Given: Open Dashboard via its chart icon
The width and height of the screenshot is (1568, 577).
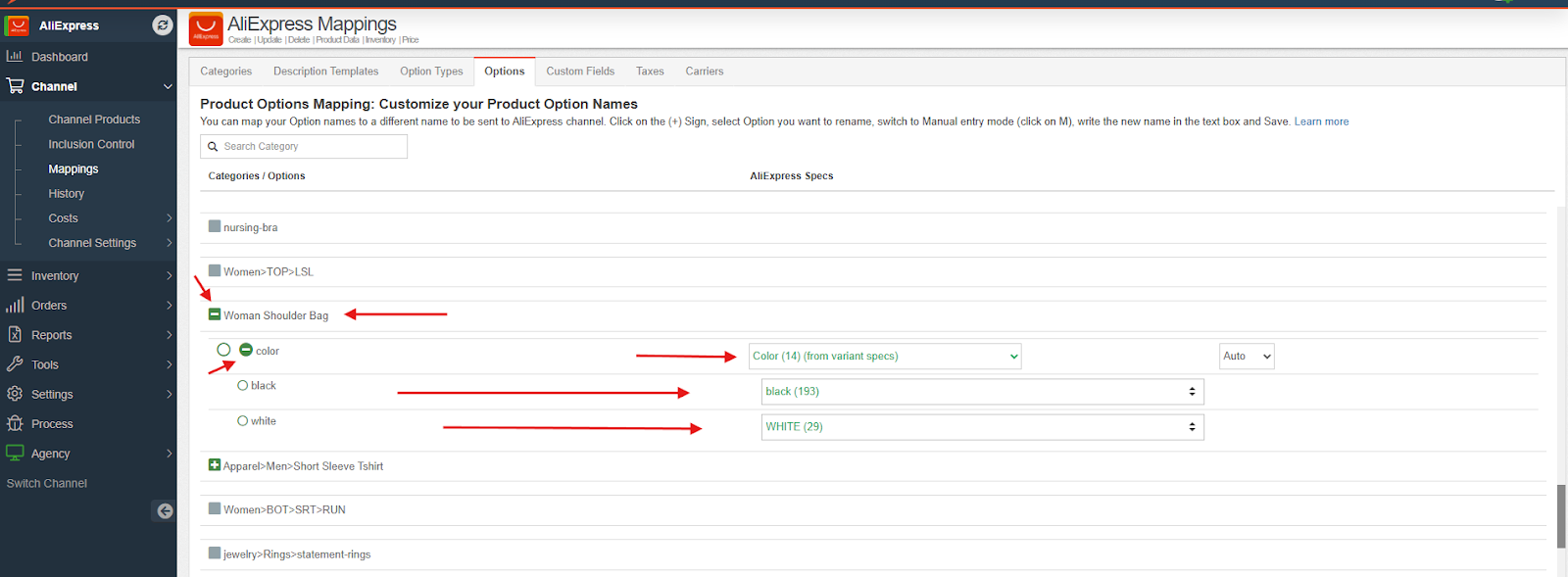Looking at the screenshot, I should click(x=15, y=56).
